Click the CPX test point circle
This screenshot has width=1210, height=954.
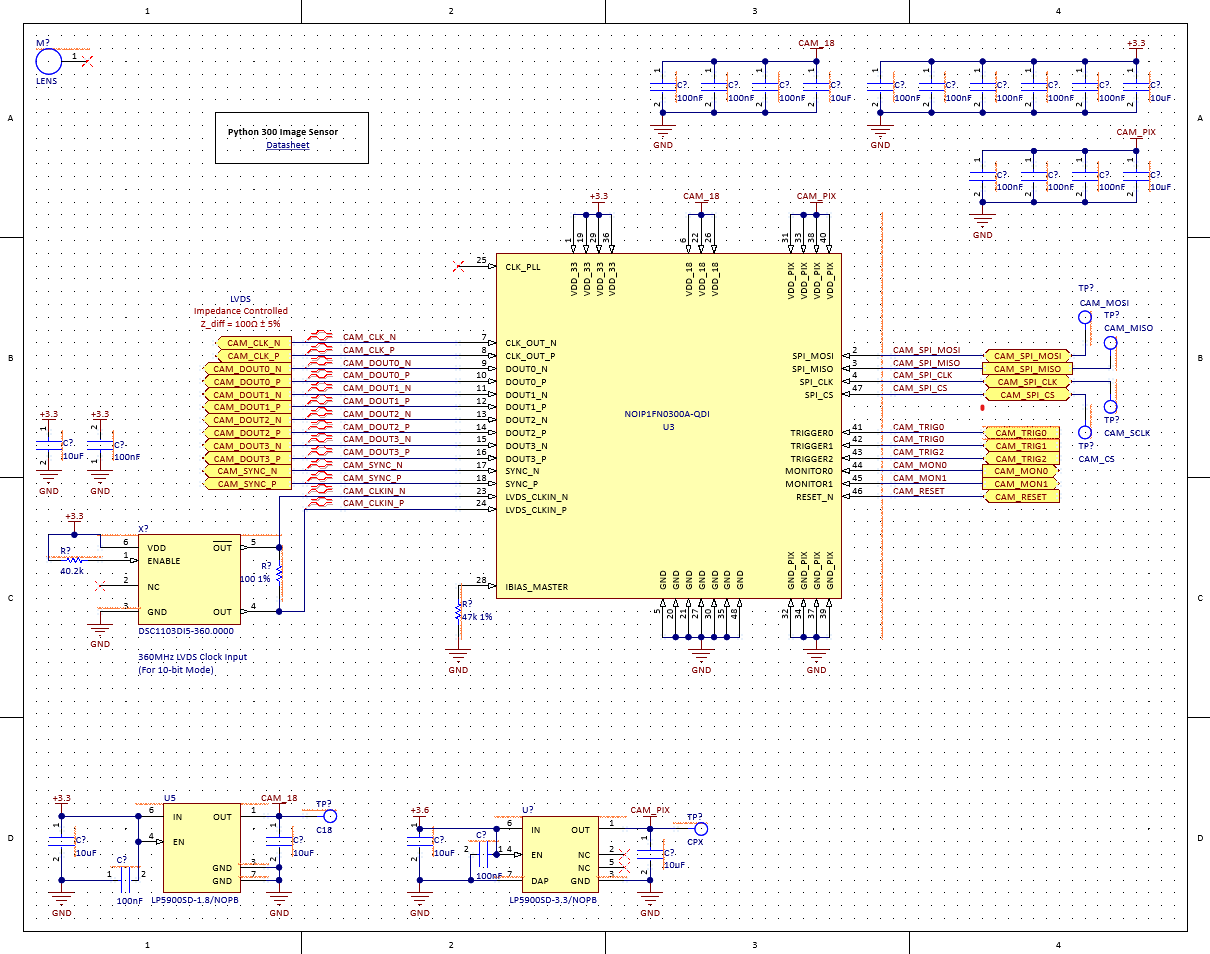click(701, 829)
